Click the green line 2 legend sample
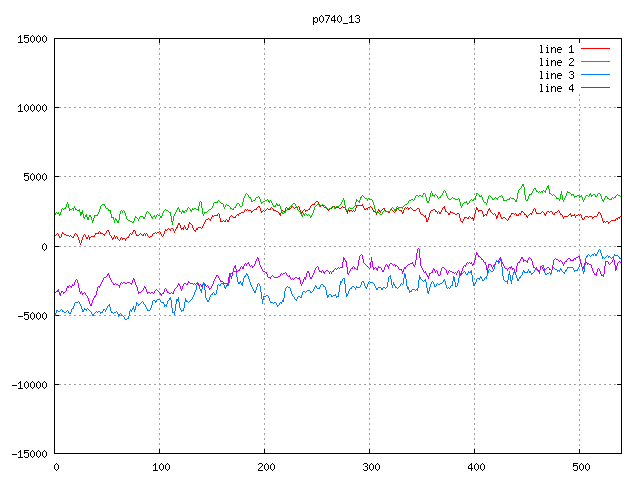The image size is (640, 480). coord(595,62)
